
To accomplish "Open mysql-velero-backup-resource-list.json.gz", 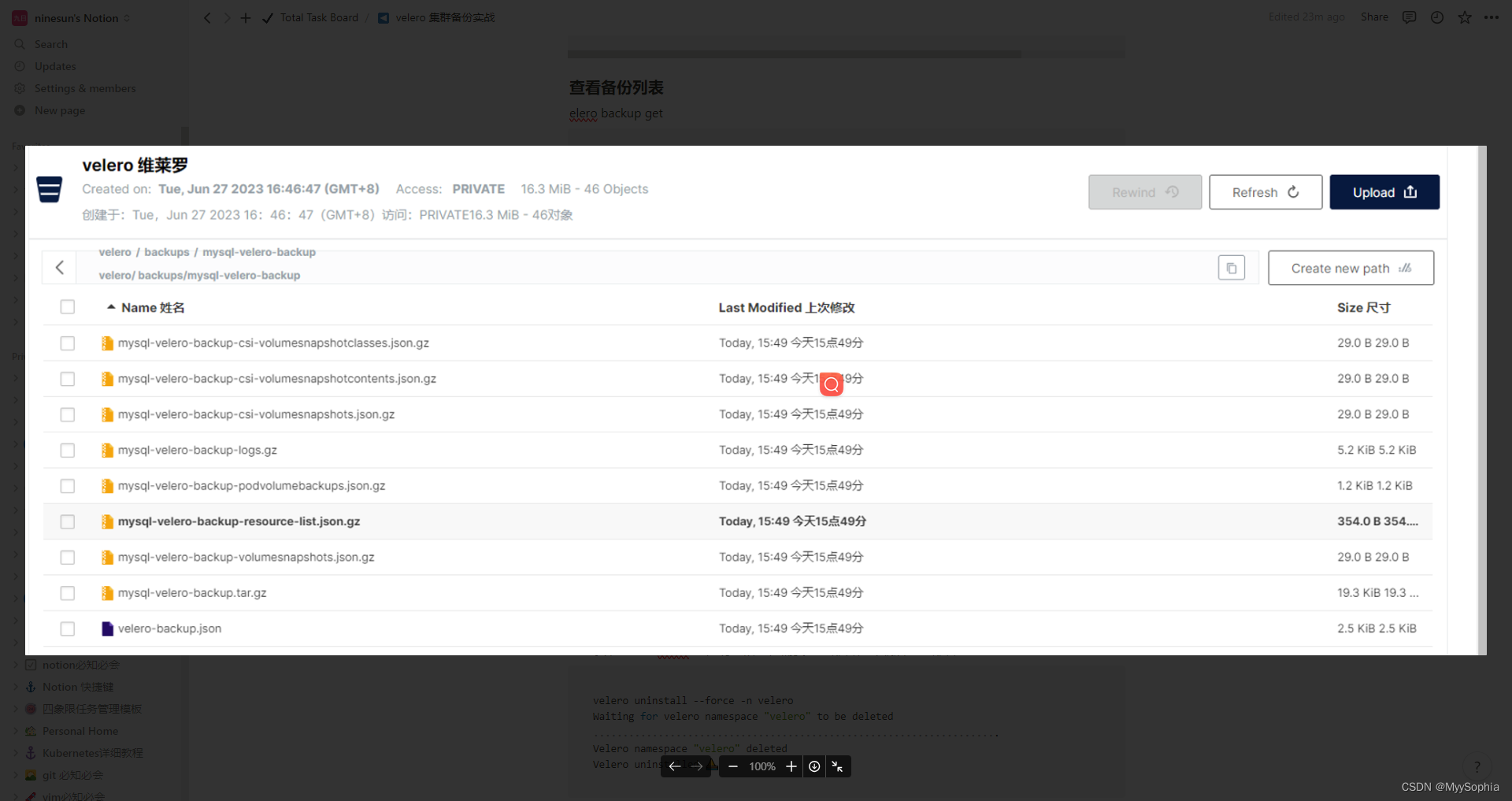I will click(239, 521).
